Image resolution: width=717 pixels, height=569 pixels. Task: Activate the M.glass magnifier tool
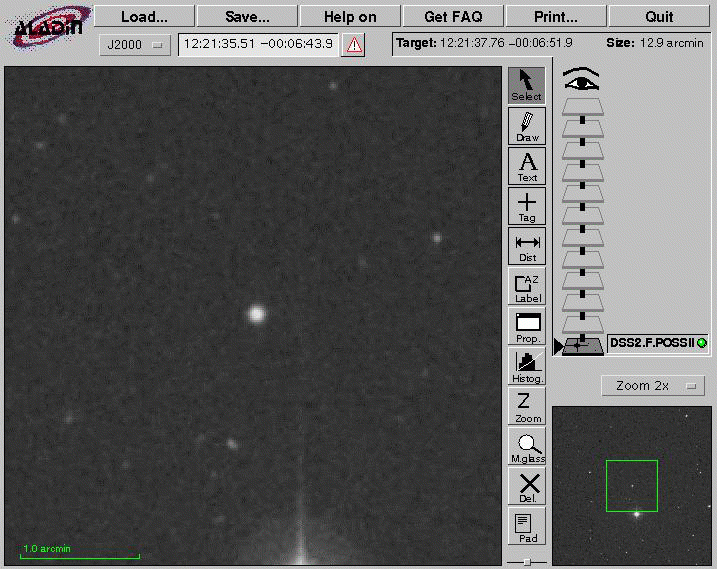pos(526,446)
